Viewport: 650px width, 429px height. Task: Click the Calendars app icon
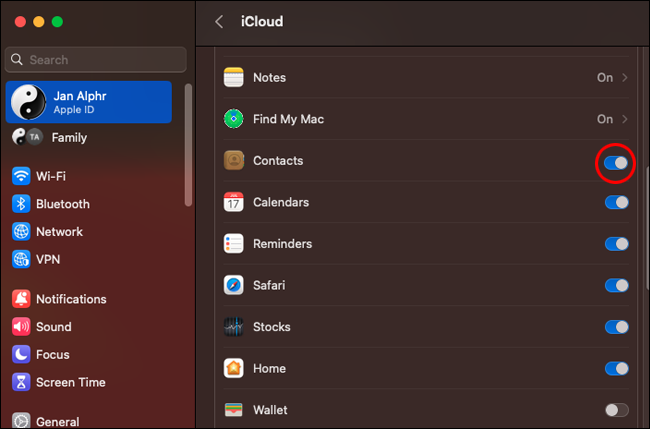pos(233,202)
